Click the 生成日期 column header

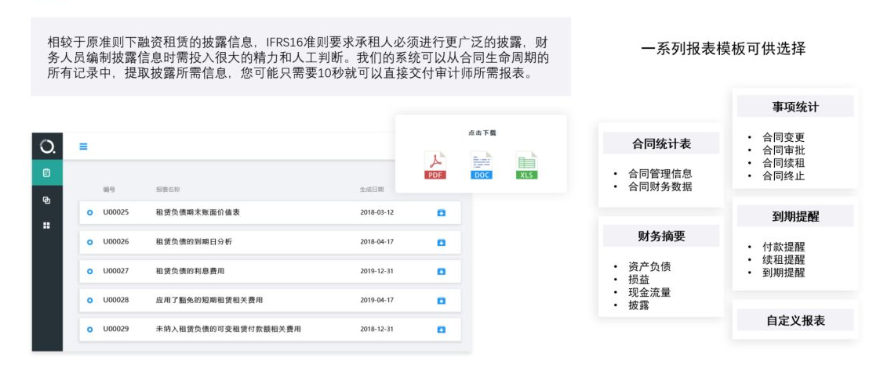(x=372, y=190)
